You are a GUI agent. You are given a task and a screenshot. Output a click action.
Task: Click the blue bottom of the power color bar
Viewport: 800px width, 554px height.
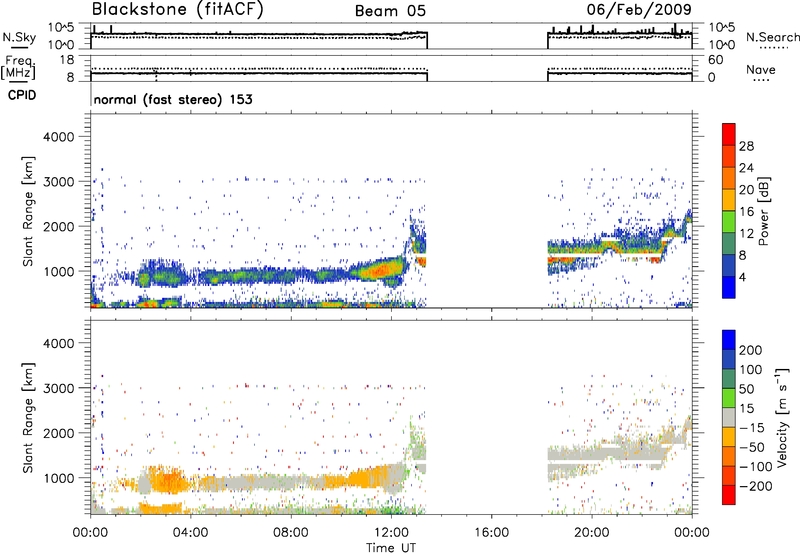[x=729, y=287]
